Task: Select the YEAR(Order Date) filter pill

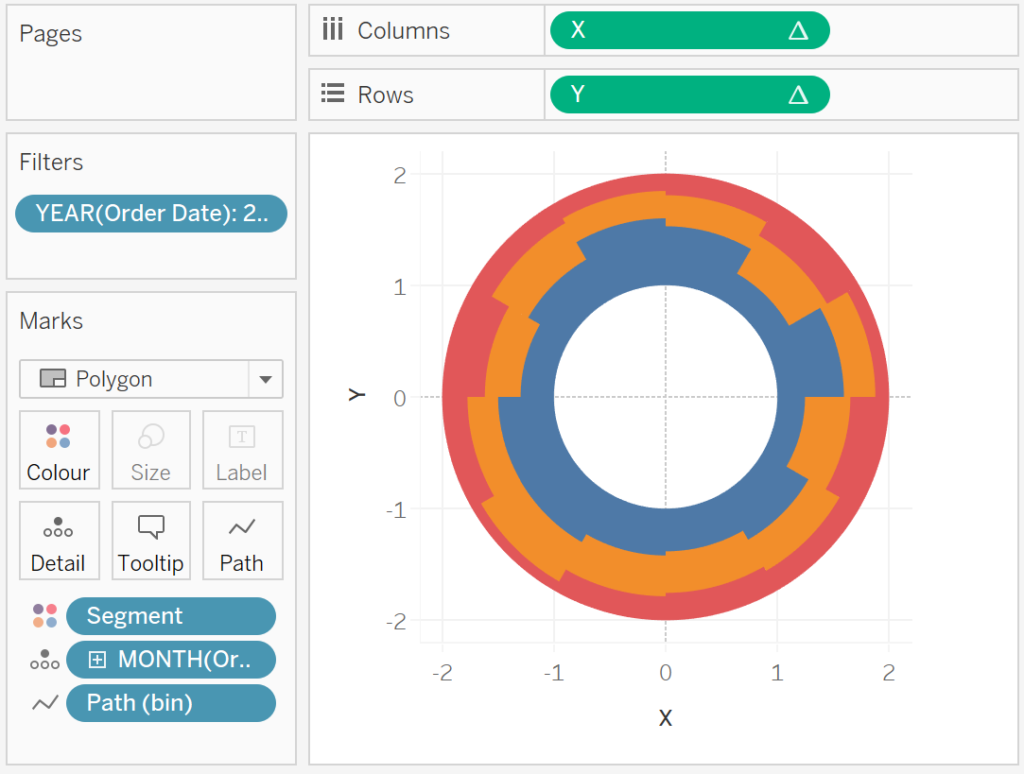Action: [x=151, y=214]
